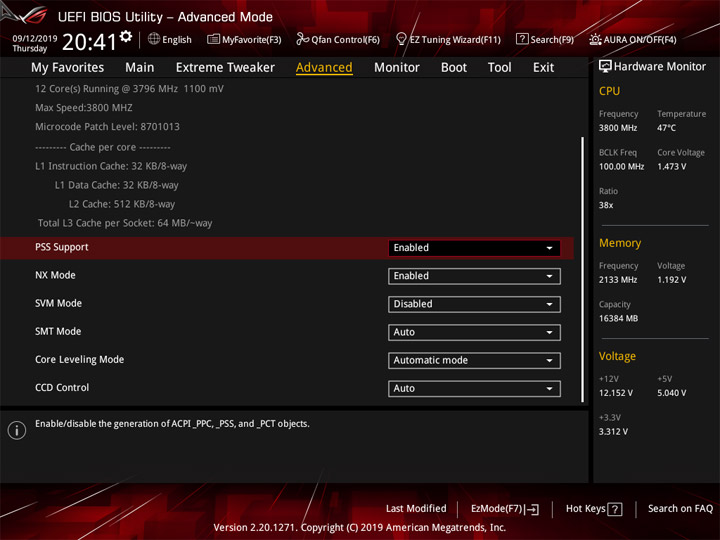Click the EZ Tuning Wizard bulb icon
This screenshot has height=540, width=720.
point(401,39)
